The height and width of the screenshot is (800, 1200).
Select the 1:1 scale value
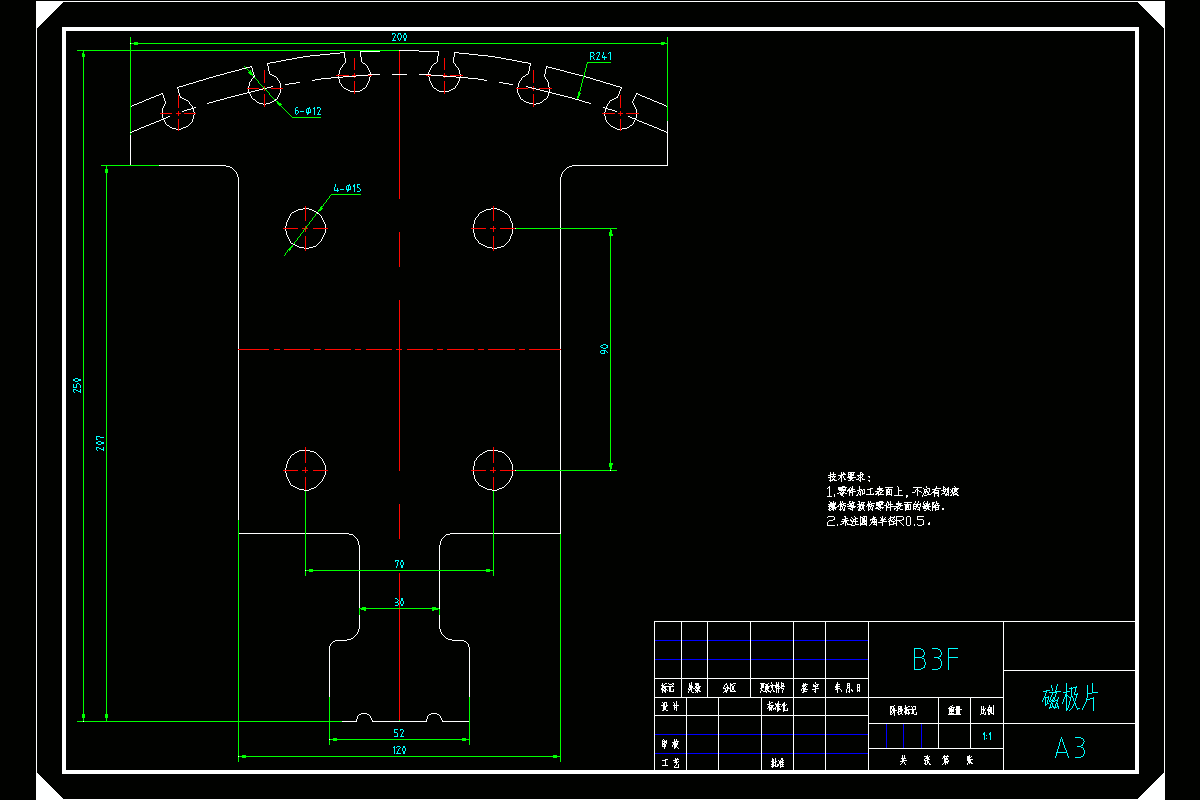point(987,737)
